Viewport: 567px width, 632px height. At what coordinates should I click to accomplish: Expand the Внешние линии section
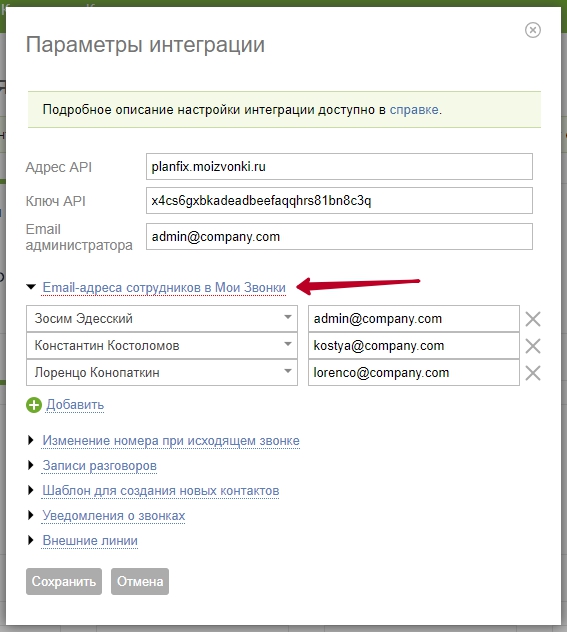click(90, 541)
